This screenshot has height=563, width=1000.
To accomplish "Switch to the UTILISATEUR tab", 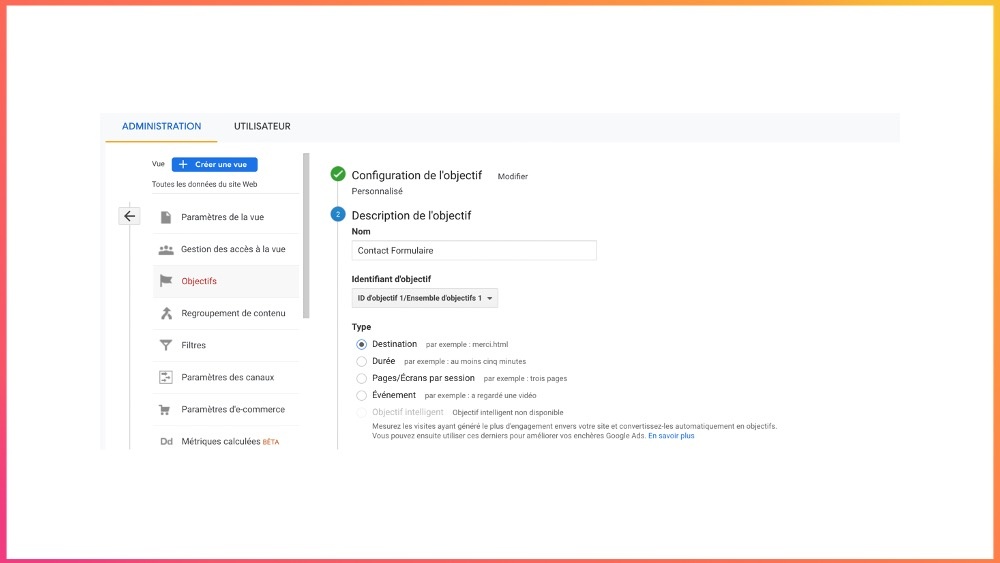I will click(262, 126).
